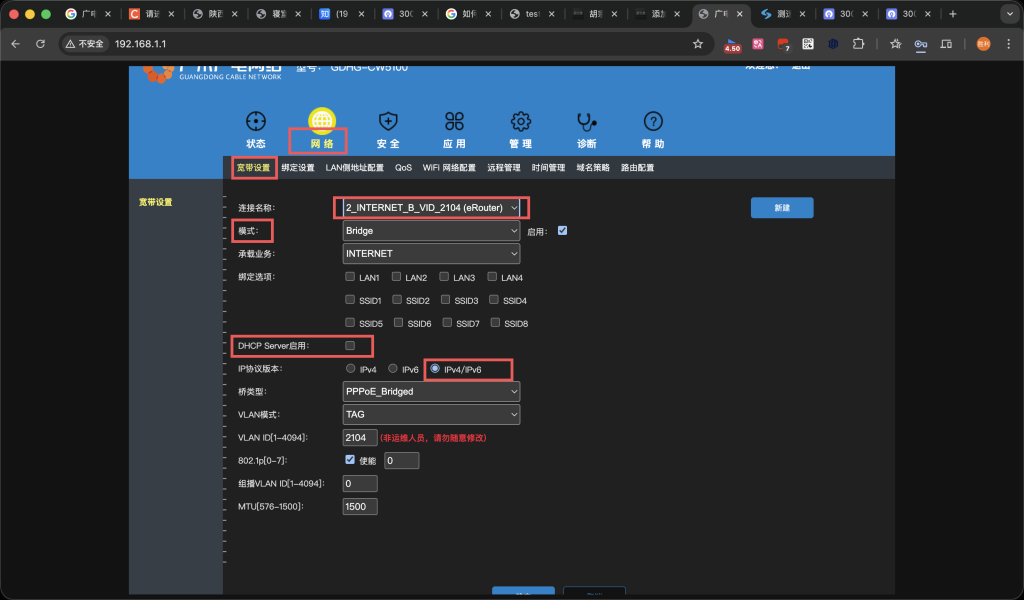
Task: Open the 模式 Bridge mode dropdown
Action: pos(430,230)
